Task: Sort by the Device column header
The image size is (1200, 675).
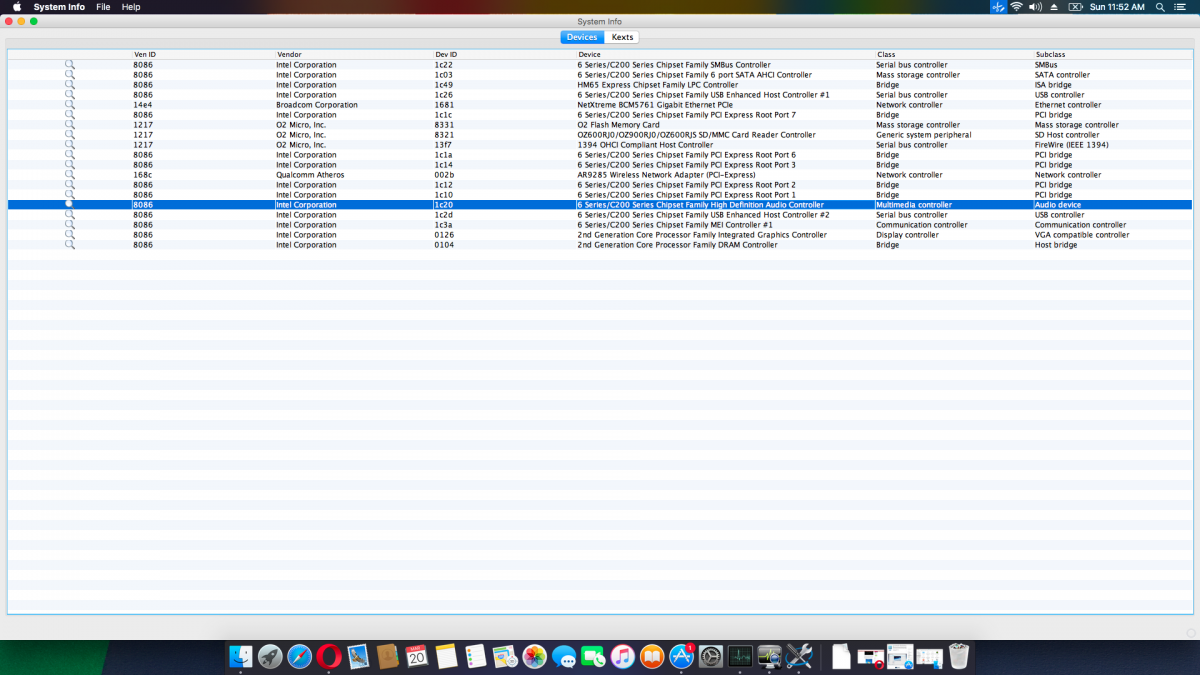Action: 589,54
